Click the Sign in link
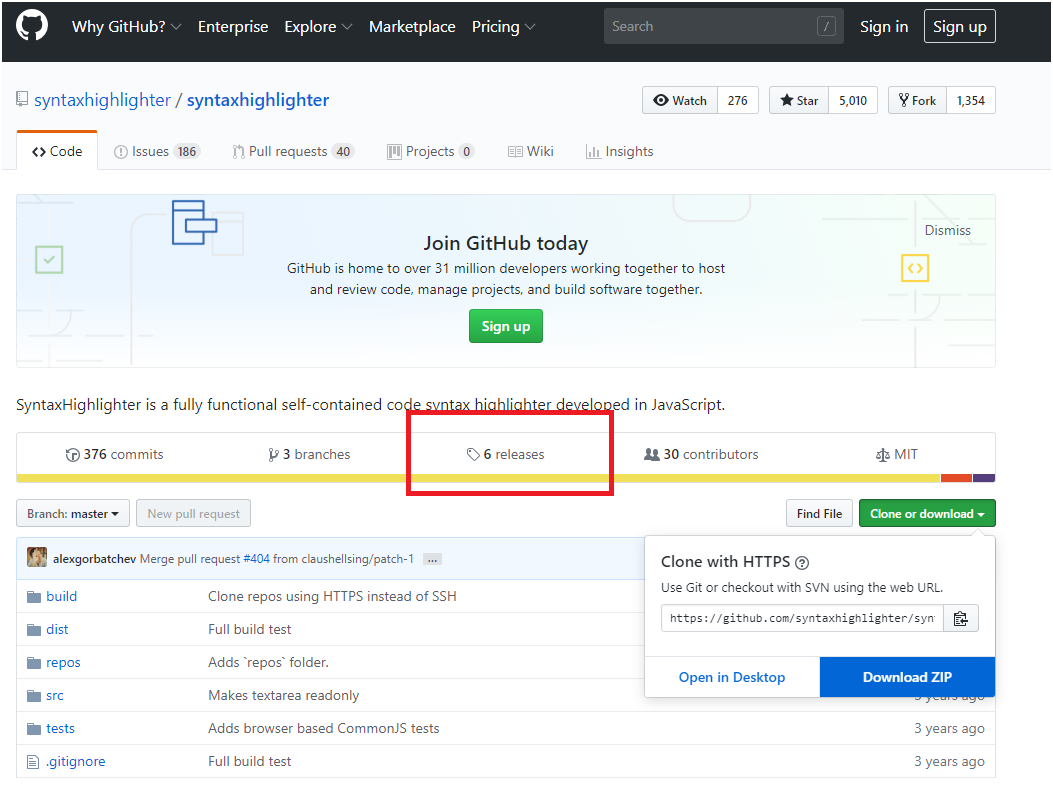 [884, 26]
